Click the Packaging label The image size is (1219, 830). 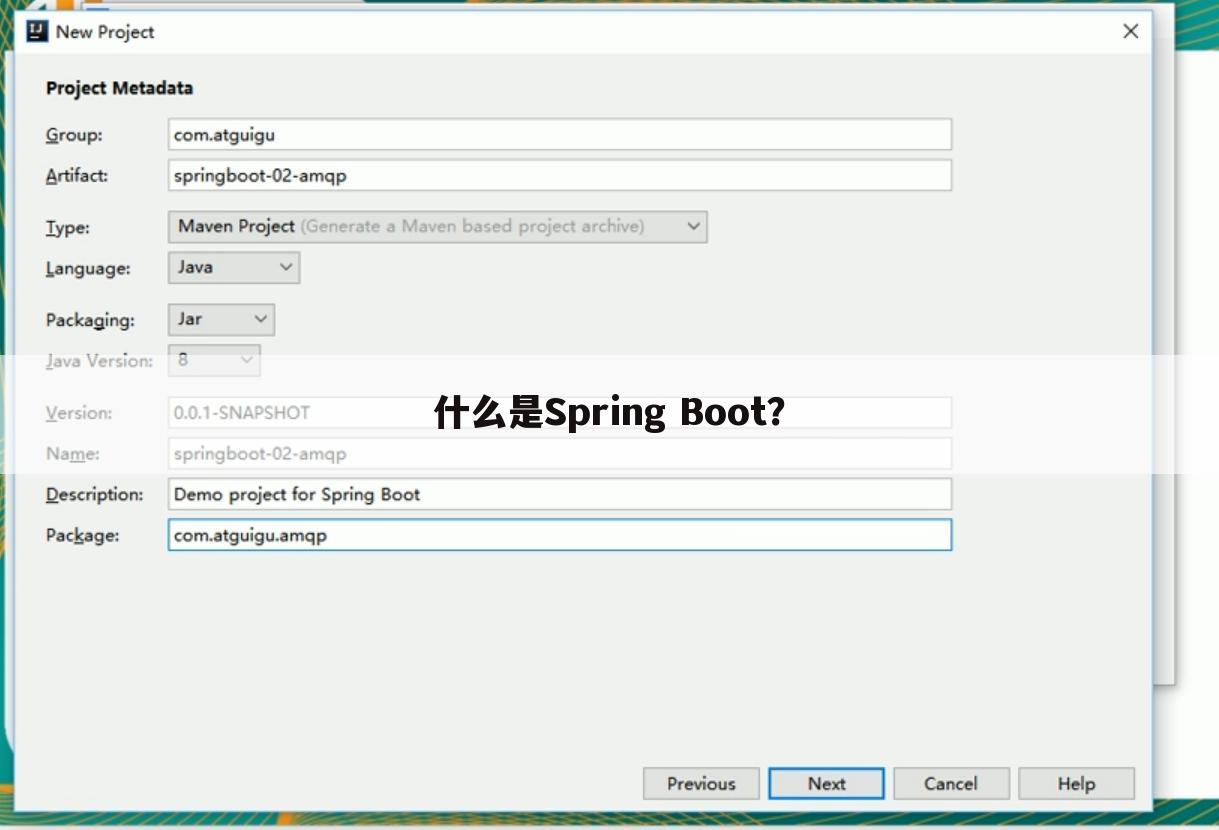pyautogui.click(x=90, y=321)
